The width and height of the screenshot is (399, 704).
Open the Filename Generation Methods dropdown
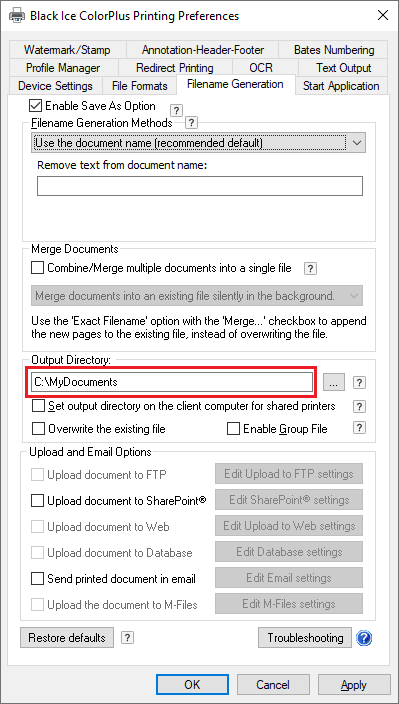[x=199, y=143]
